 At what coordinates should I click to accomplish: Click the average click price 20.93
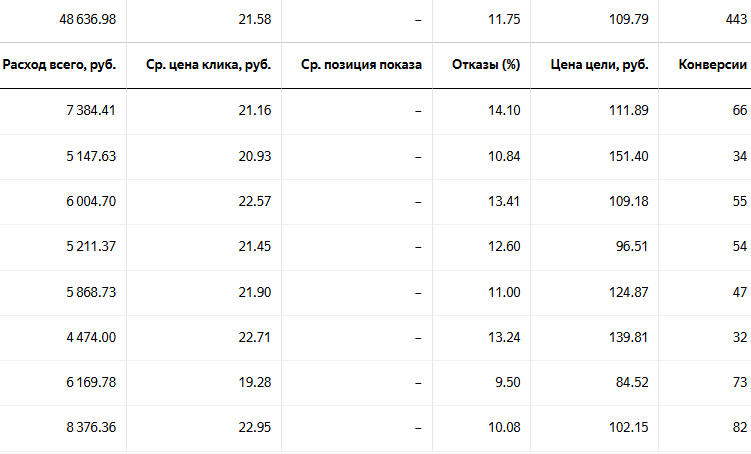click(x=255, y=157)
